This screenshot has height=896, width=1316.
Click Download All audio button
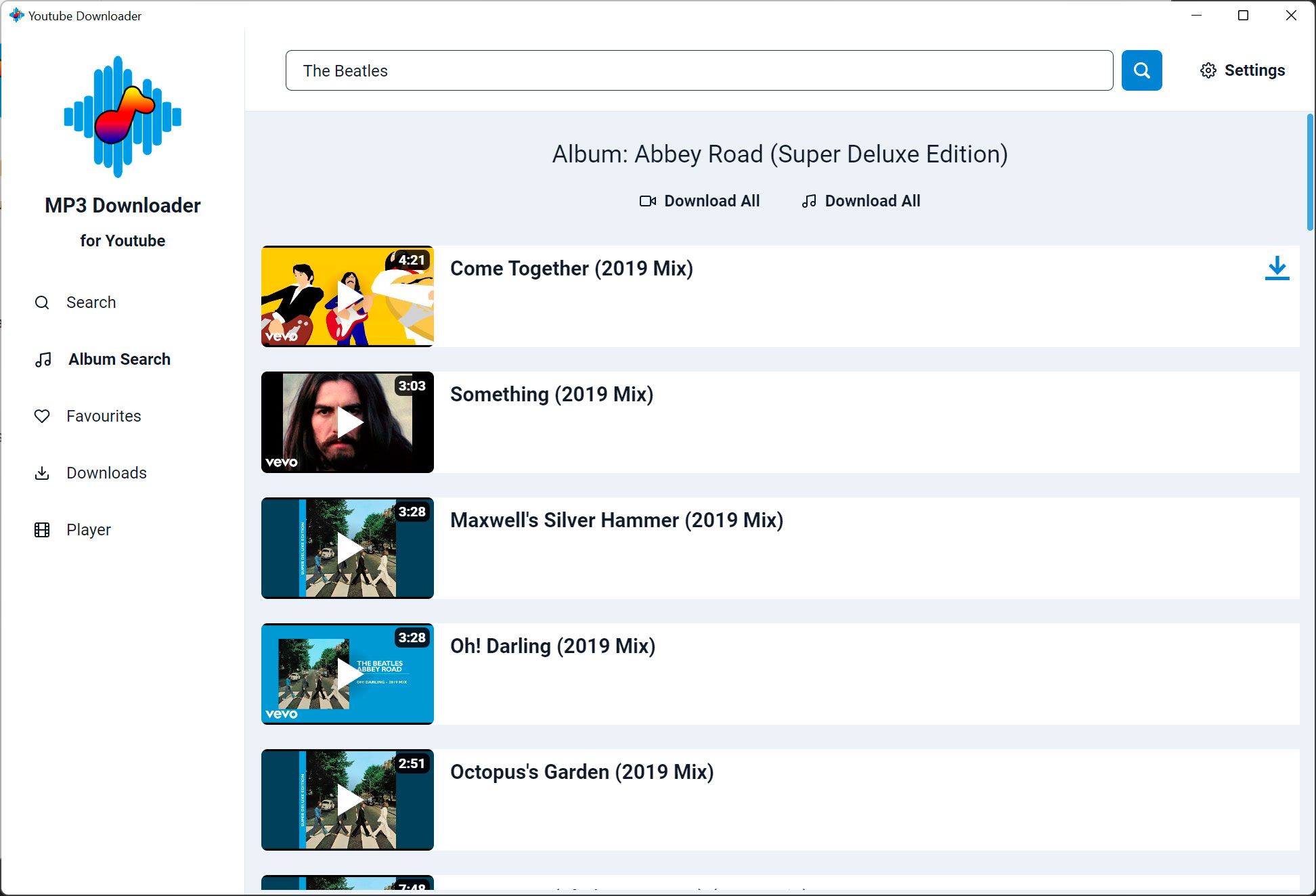point(861,200)
